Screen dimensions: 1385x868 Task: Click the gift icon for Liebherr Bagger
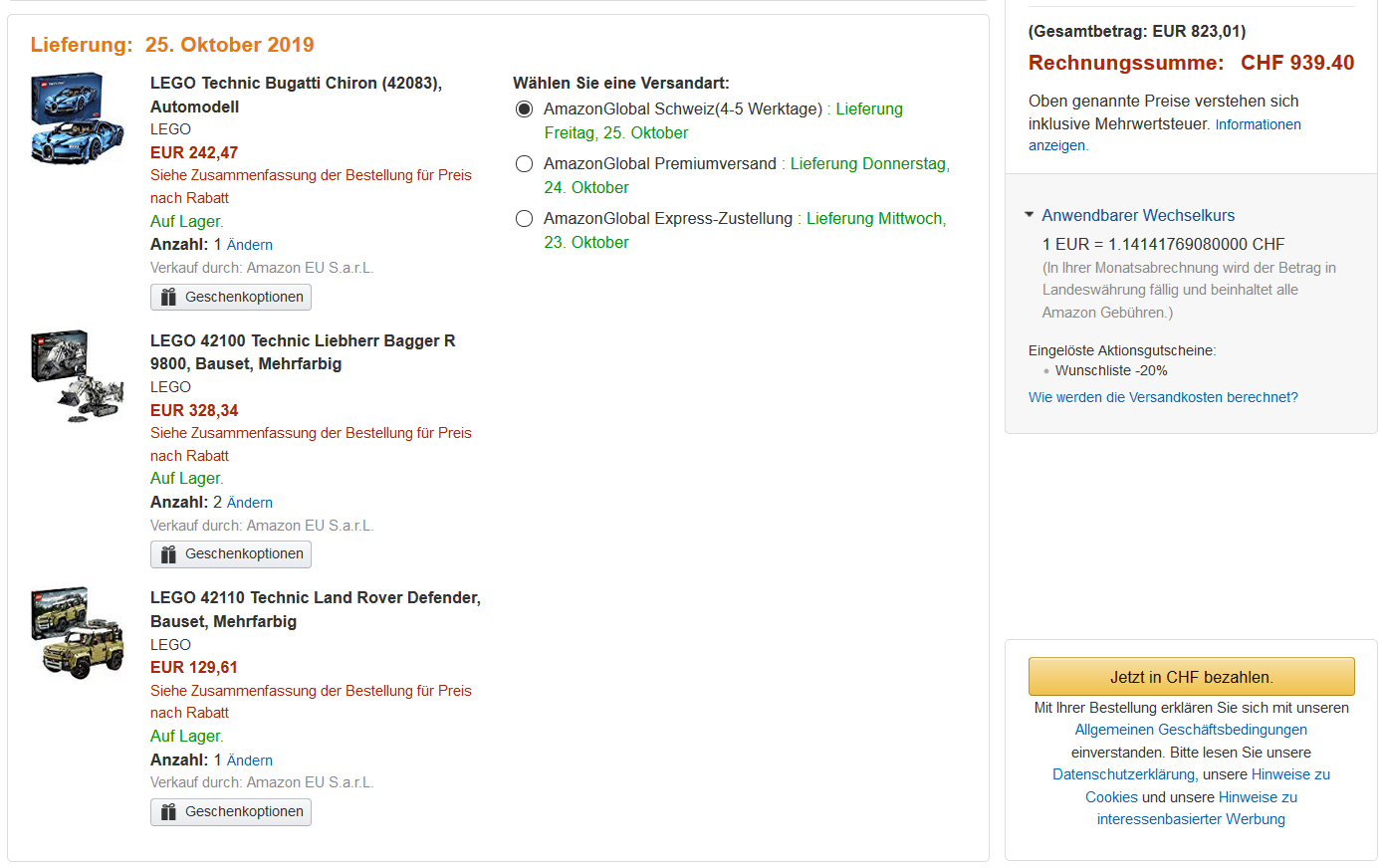point(168,554)
